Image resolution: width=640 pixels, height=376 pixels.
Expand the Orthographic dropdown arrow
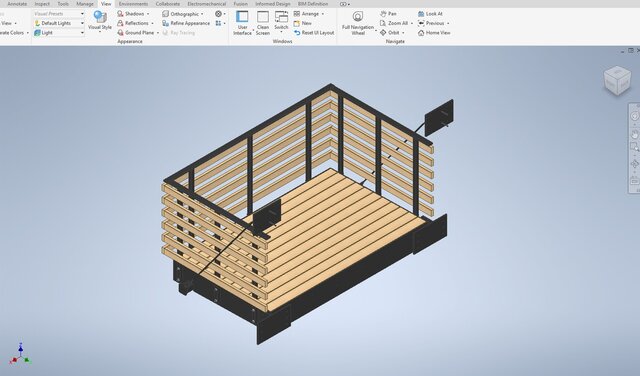click(x=202, y=14)
